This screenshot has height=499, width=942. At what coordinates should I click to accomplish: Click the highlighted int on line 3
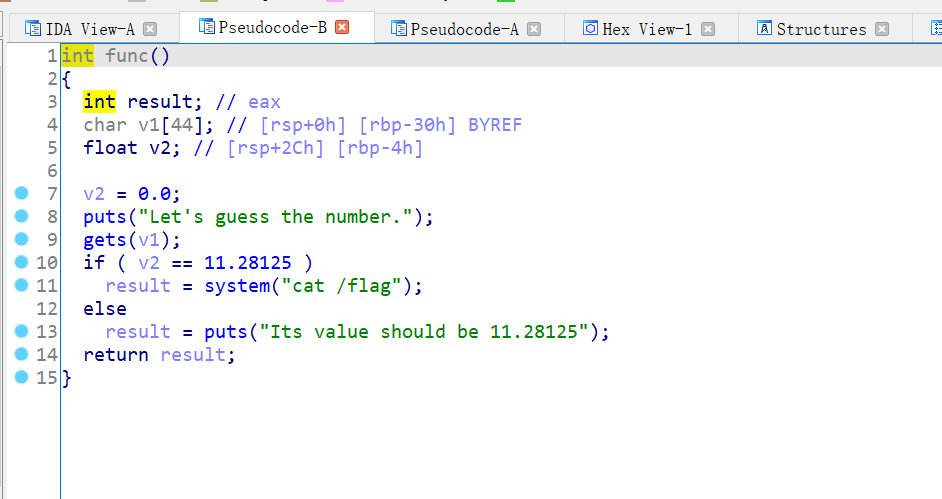[100, 101]
